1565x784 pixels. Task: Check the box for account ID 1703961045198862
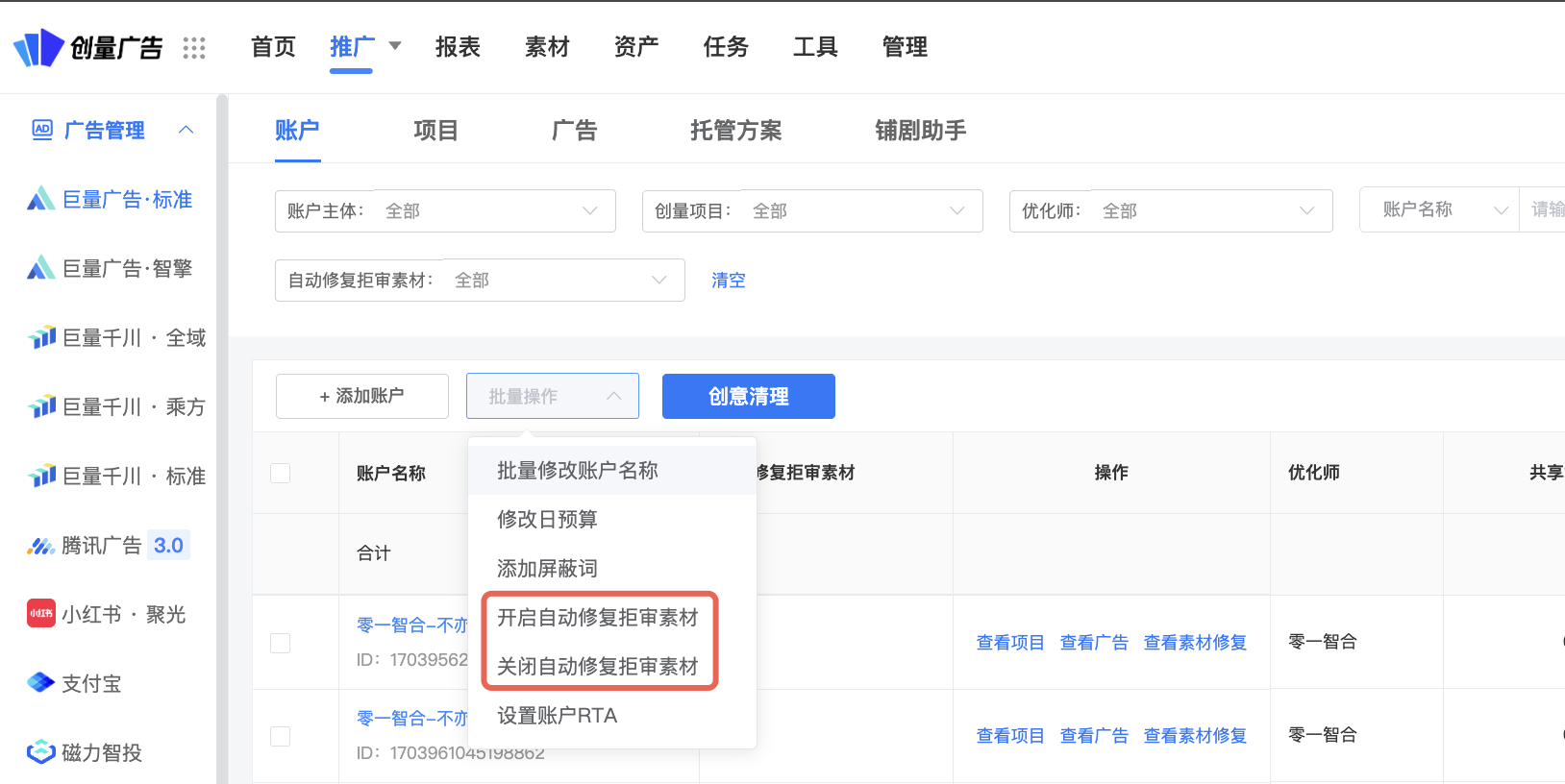coord(281,736)
